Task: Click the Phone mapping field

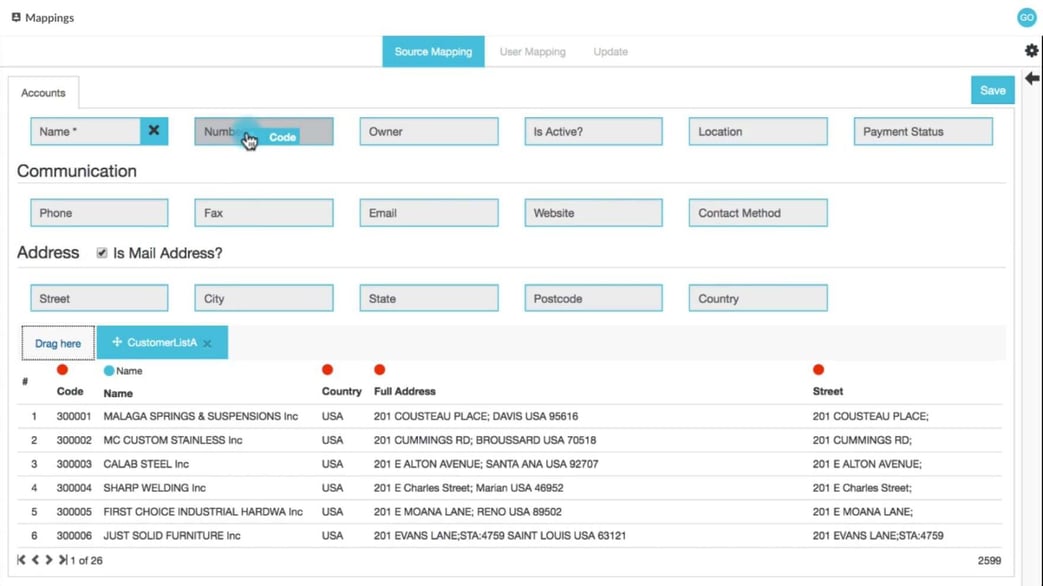Action: coord(99,213)
